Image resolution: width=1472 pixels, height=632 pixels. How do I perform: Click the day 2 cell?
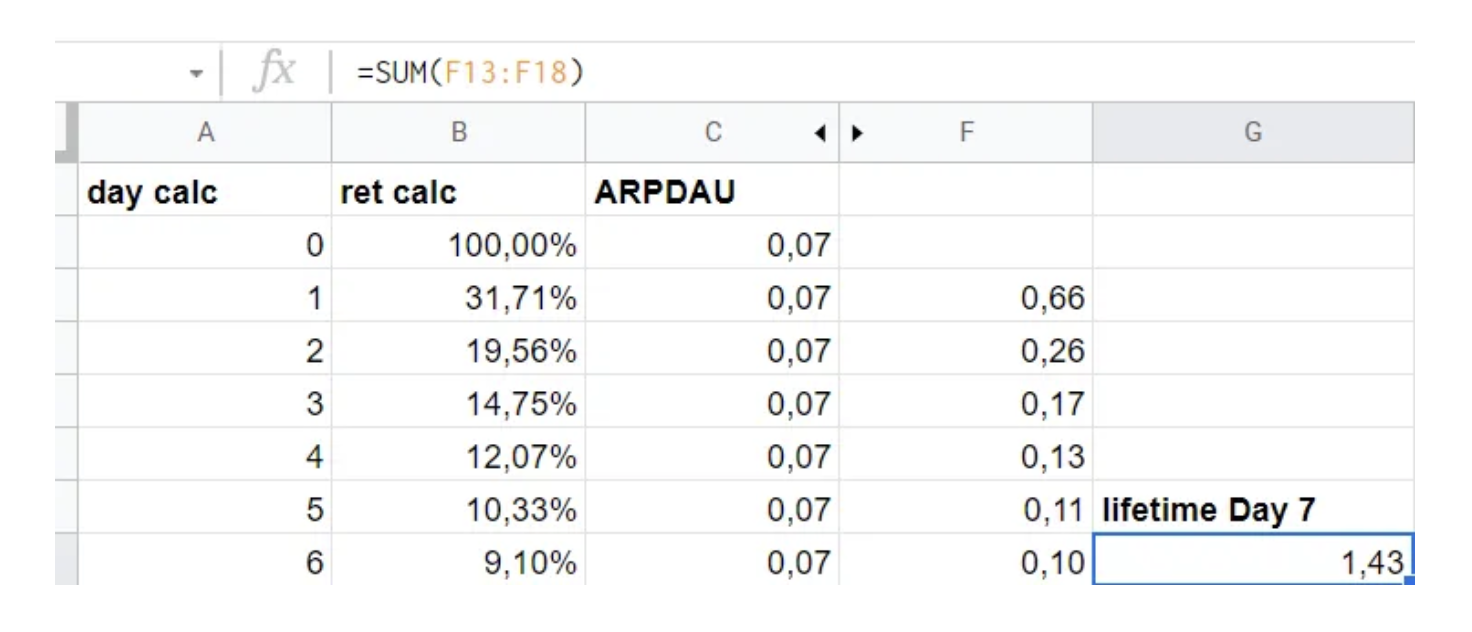[x=205, y=350]
